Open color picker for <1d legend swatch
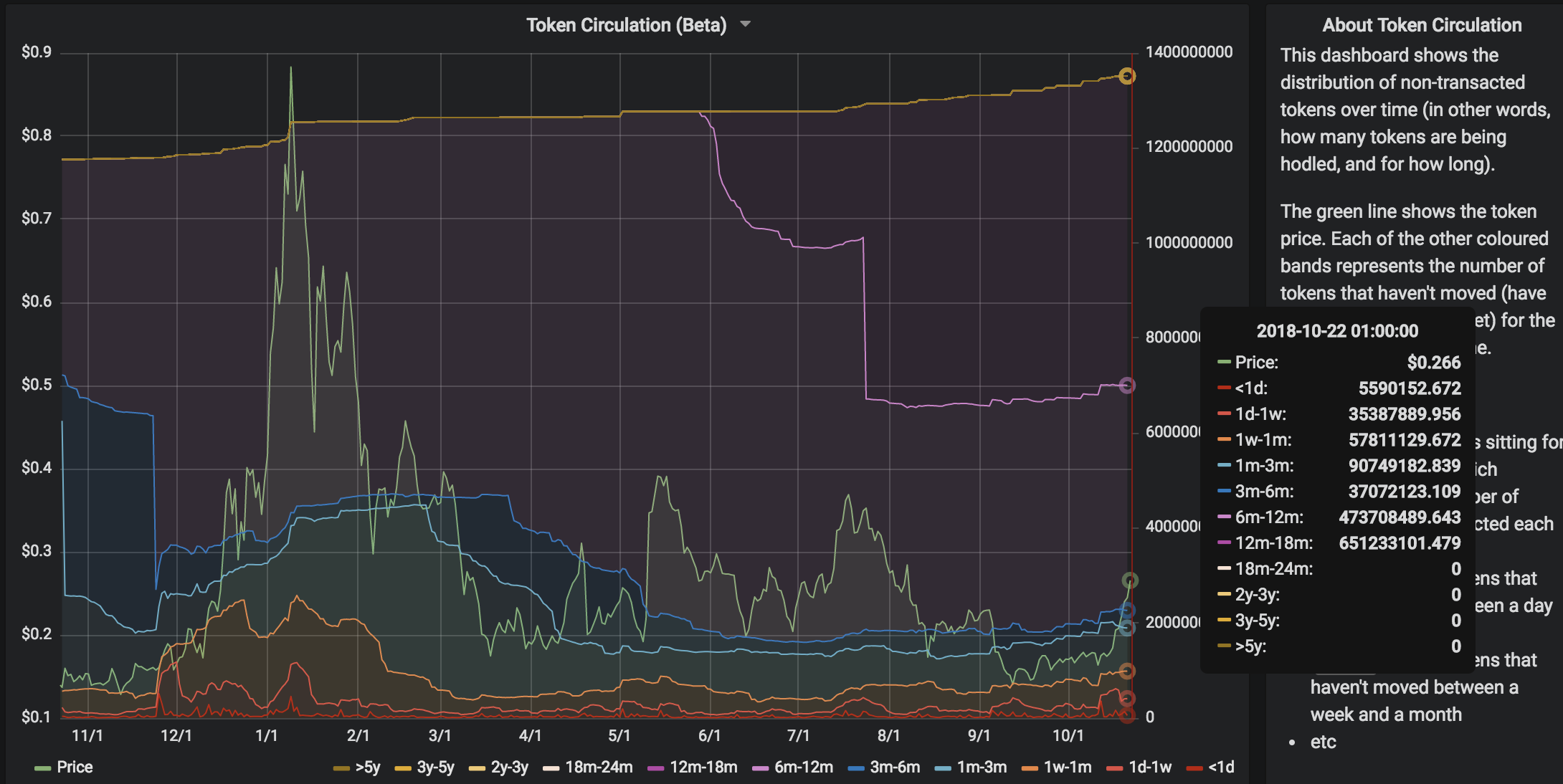Image resolution: width=1563 pixels, height=784 pixels. coord(1194,768)
